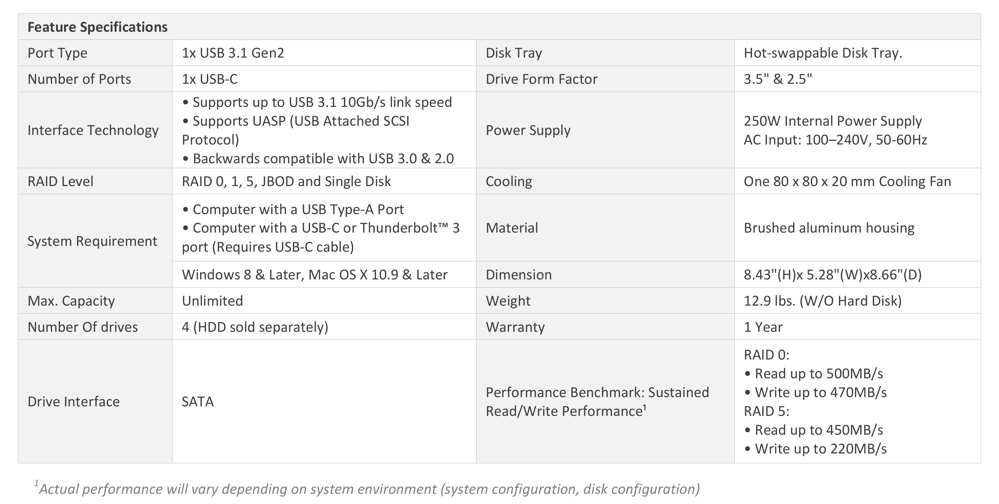The width and height of the screenshot is (999, 504).
Task: Select the Interface Technology label
Action: pos(93,130)
